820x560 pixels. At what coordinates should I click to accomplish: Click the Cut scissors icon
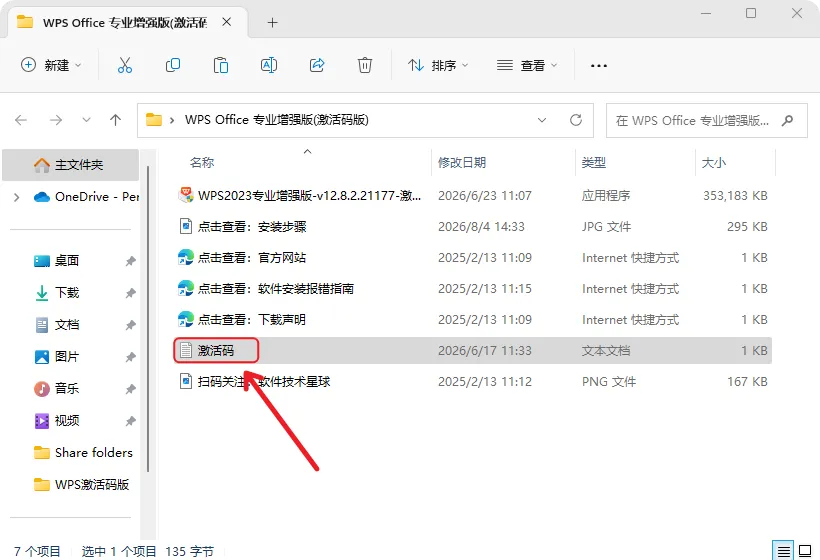click(x=124, y=65)
